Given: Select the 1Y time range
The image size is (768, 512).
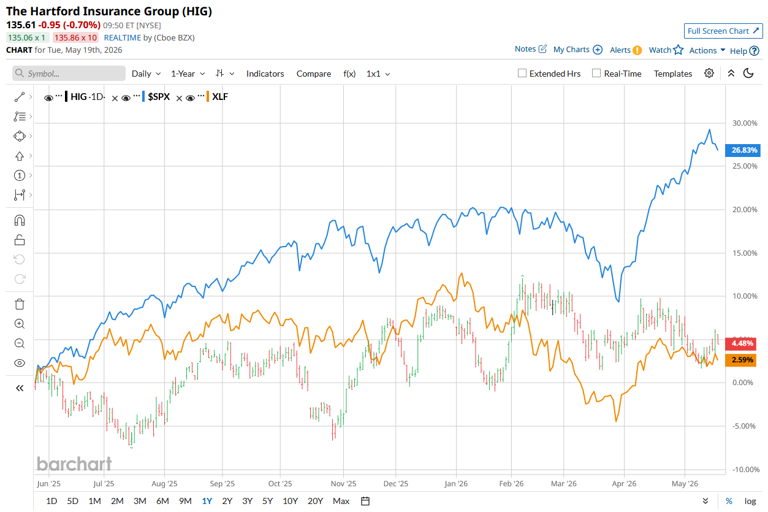Looking at the screenshot, I should [x=207, y=501].
